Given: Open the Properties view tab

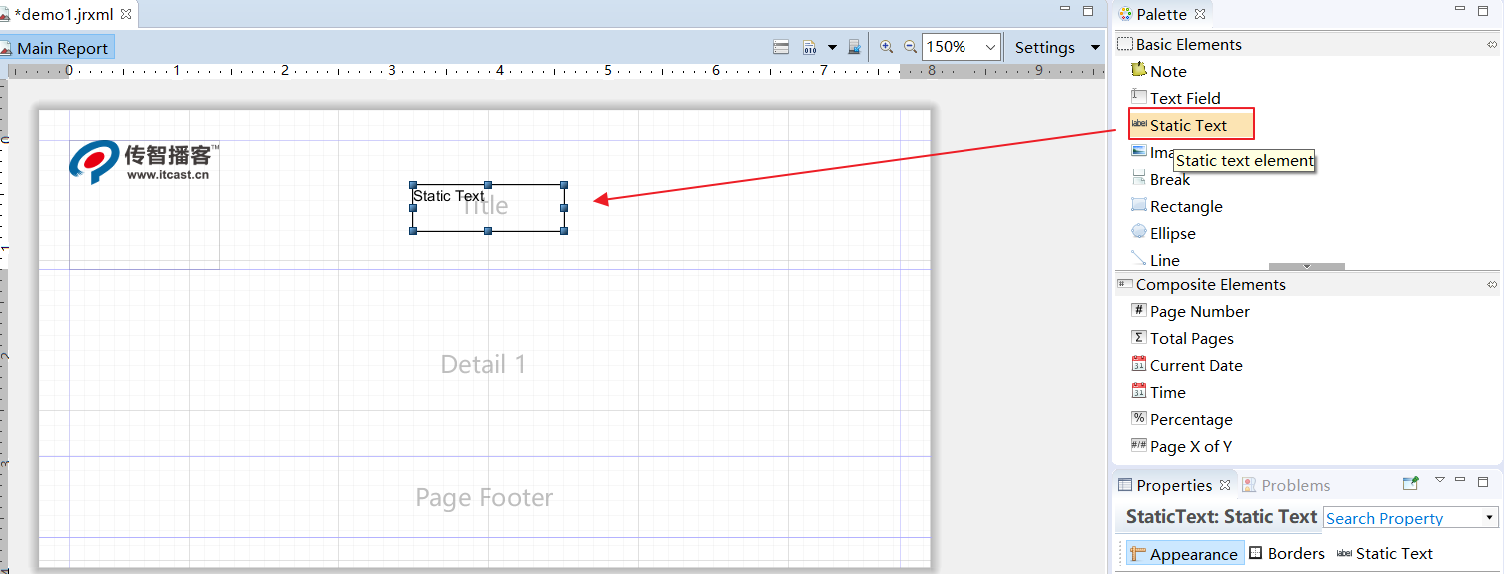Looking at the screenshot, I should pyautogui.click(x=1174, y=485).
